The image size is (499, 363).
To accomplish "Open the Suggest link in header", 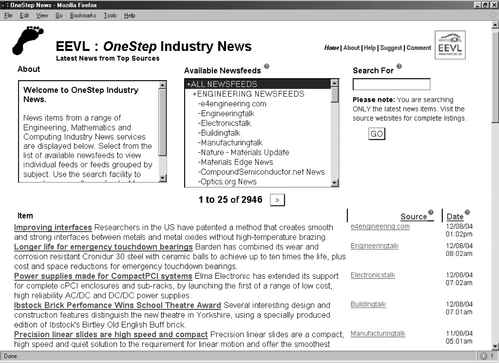I will coord(391,48).
